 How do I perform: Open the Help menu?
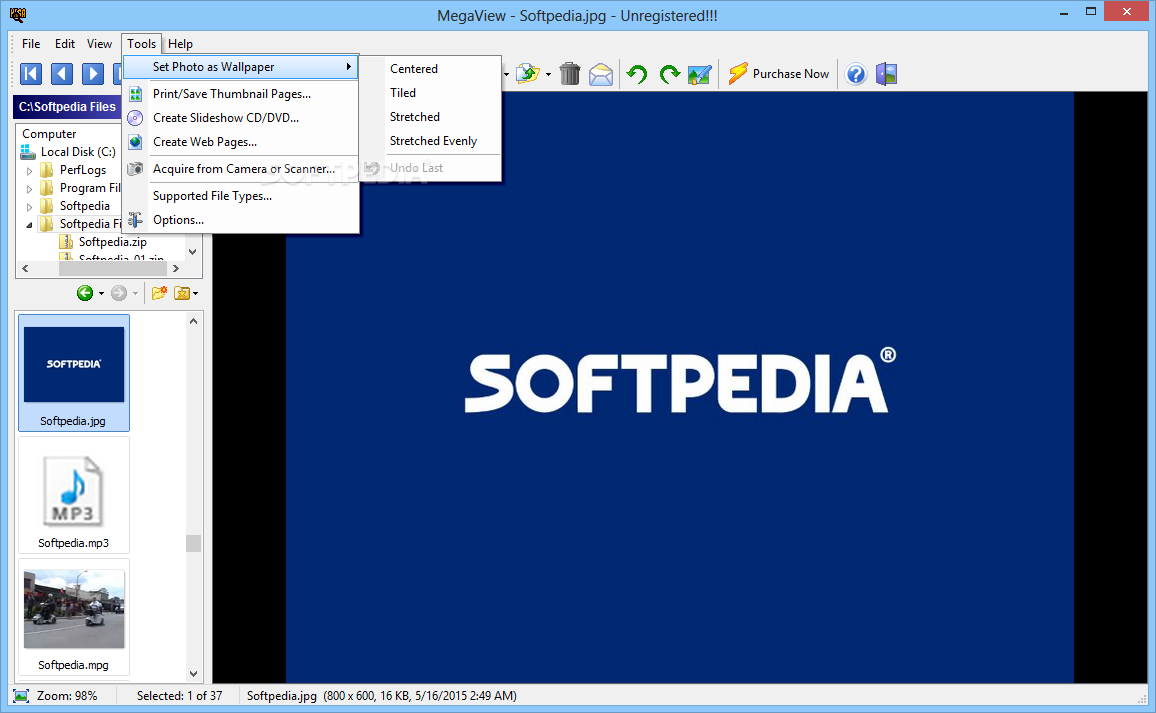click(x=180, y=44)
